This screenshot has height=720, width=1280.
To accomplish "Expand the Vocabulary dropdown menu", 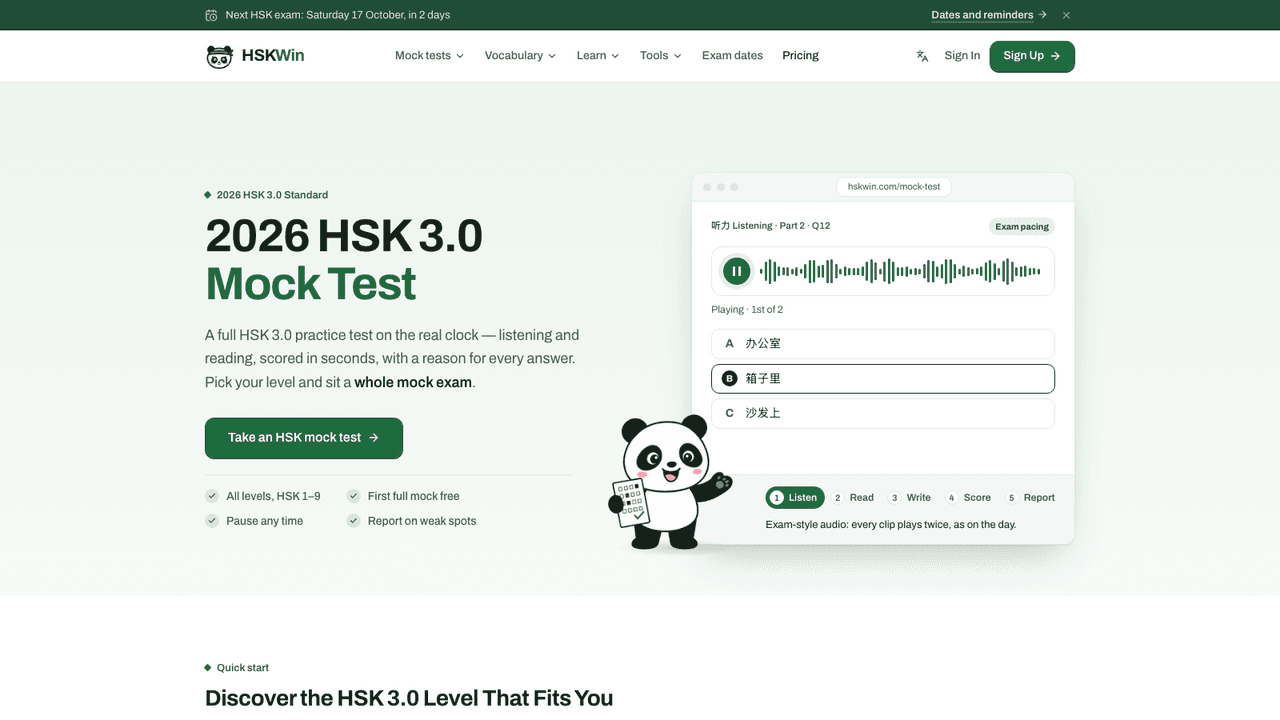I will (520, 56).
